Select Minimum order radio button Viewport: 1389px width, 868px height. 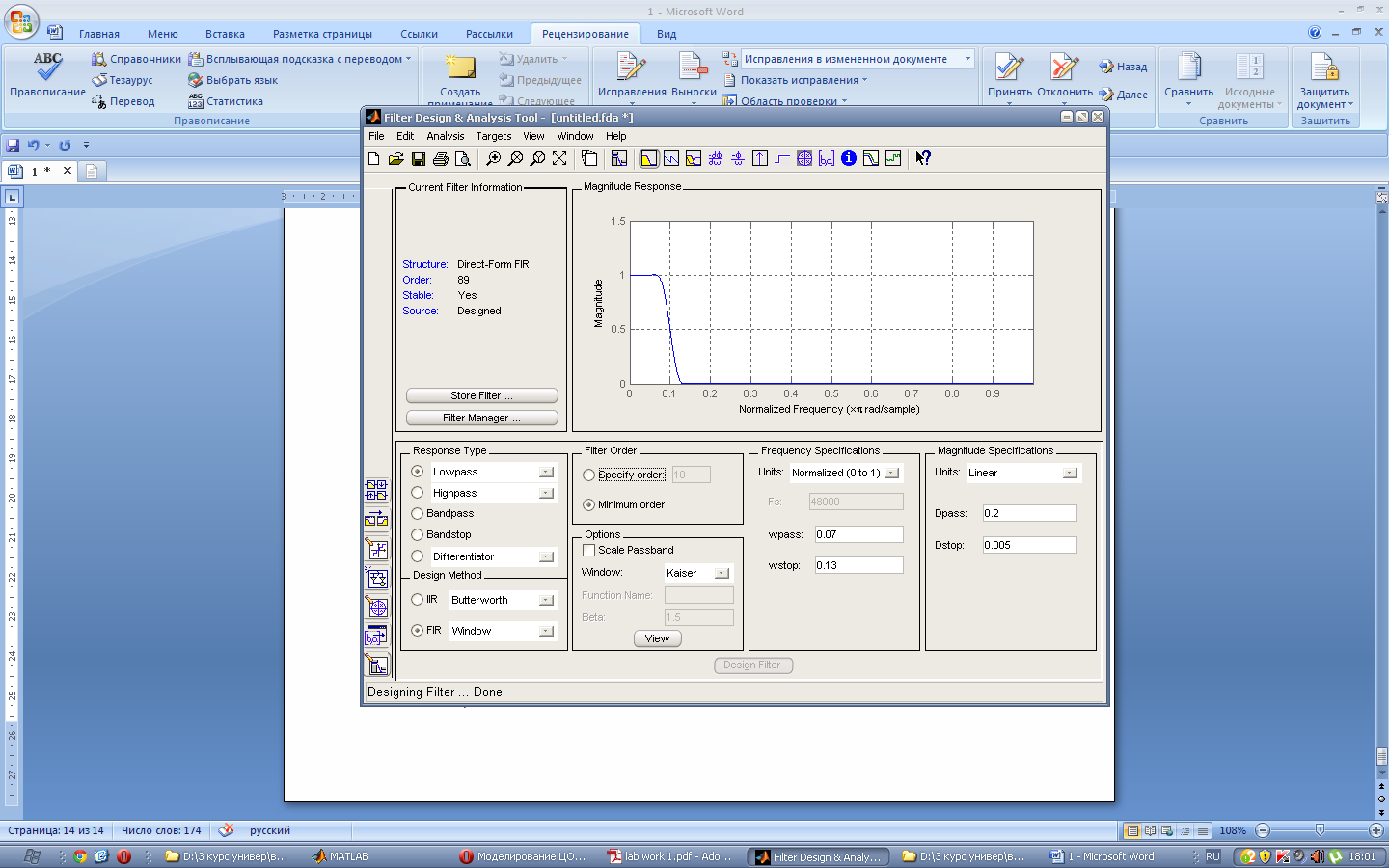click(x=588, y=505)
